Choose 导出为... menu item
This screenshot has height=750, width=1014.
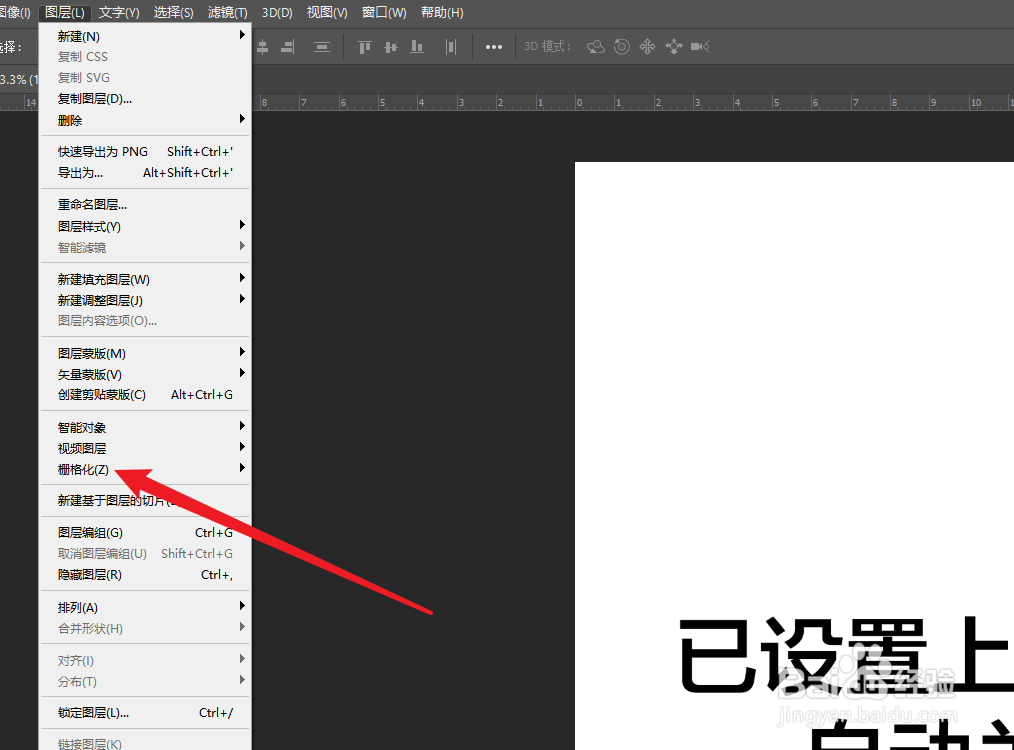point(146,173)
